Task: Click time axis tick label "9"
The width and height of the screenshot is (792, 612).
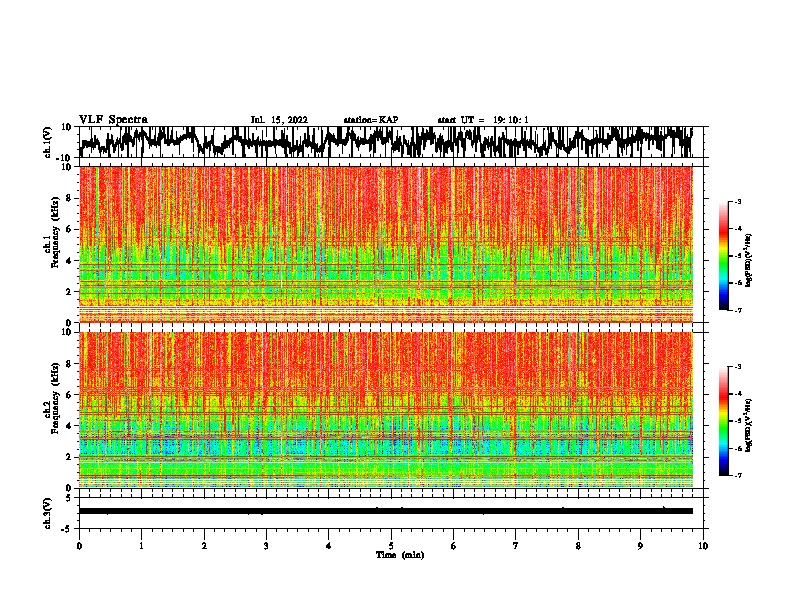Action: 640,546
